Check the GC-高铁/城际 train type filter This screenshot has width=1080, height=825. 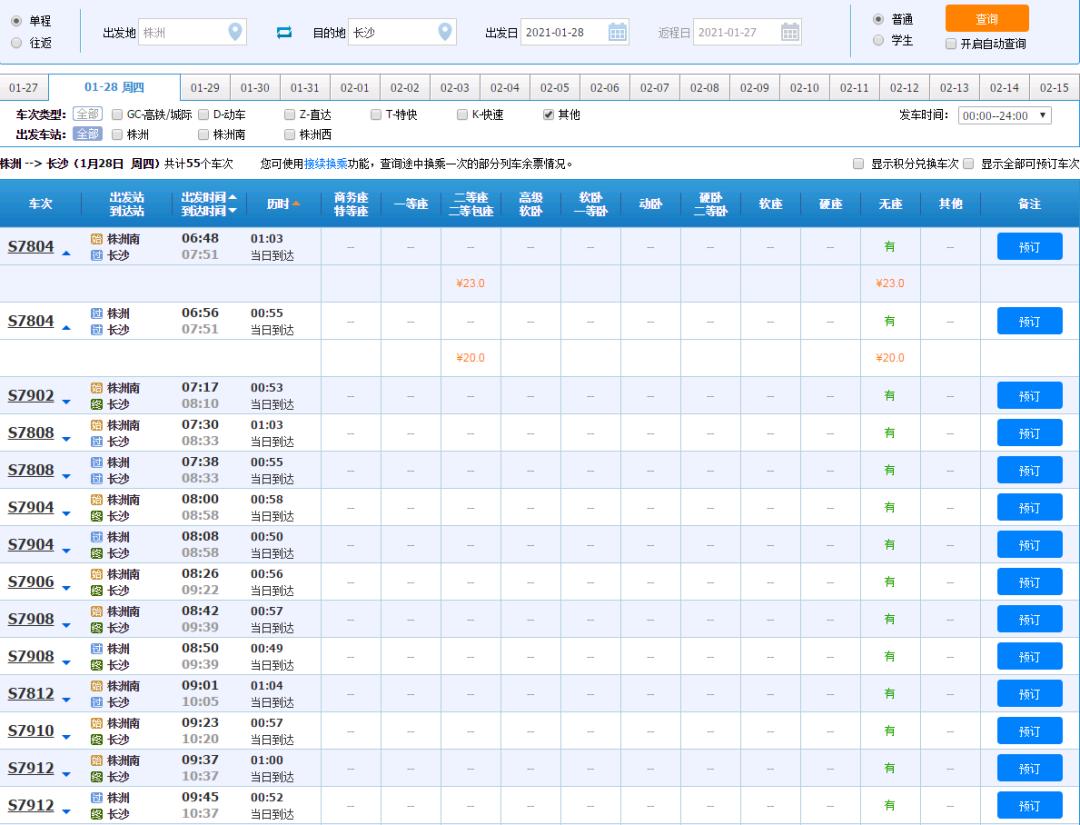pos(117,114)
